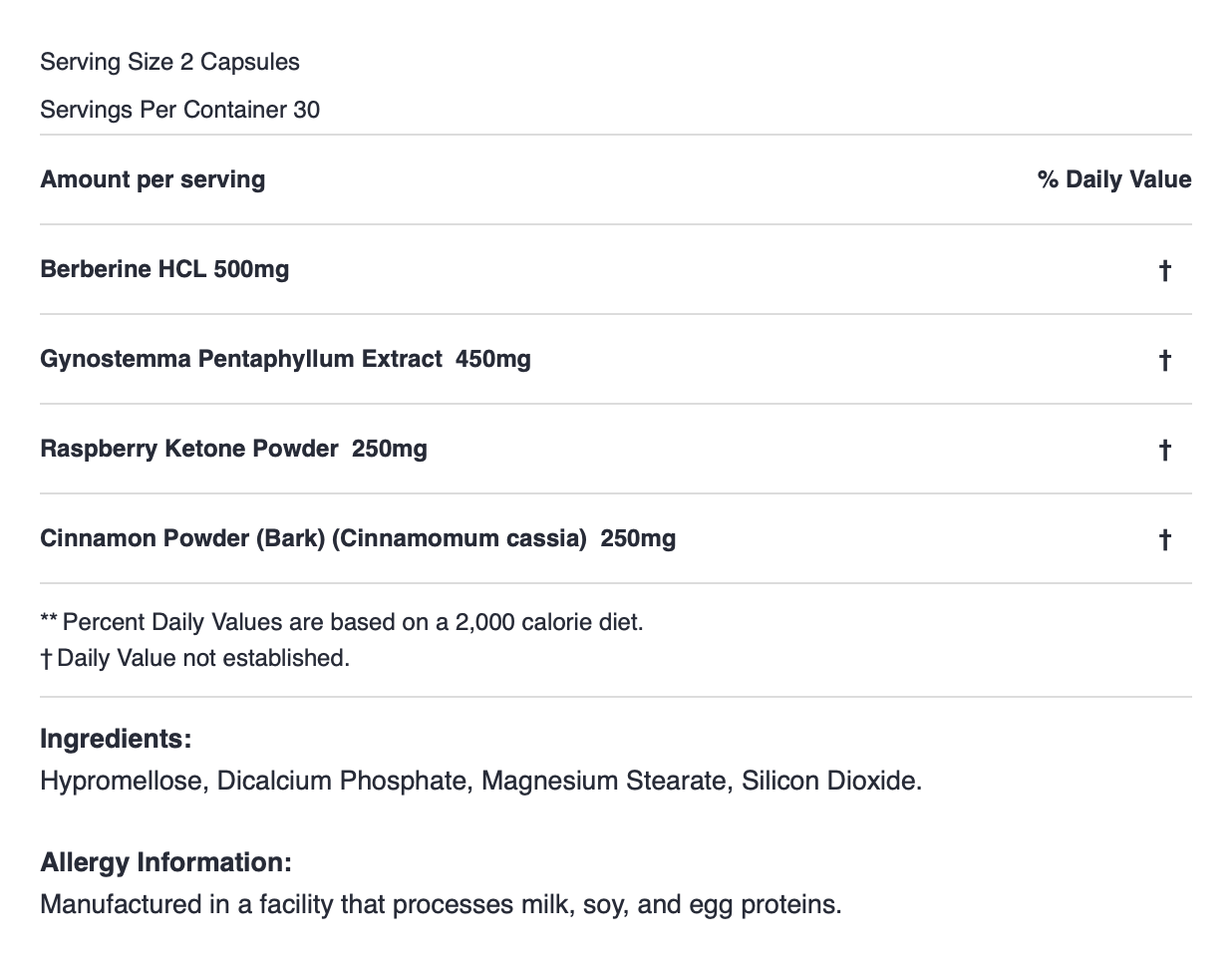
Task: Click the Serving Size 2 Capsules text
Action: pyautogui.click(x=169, y=62)
